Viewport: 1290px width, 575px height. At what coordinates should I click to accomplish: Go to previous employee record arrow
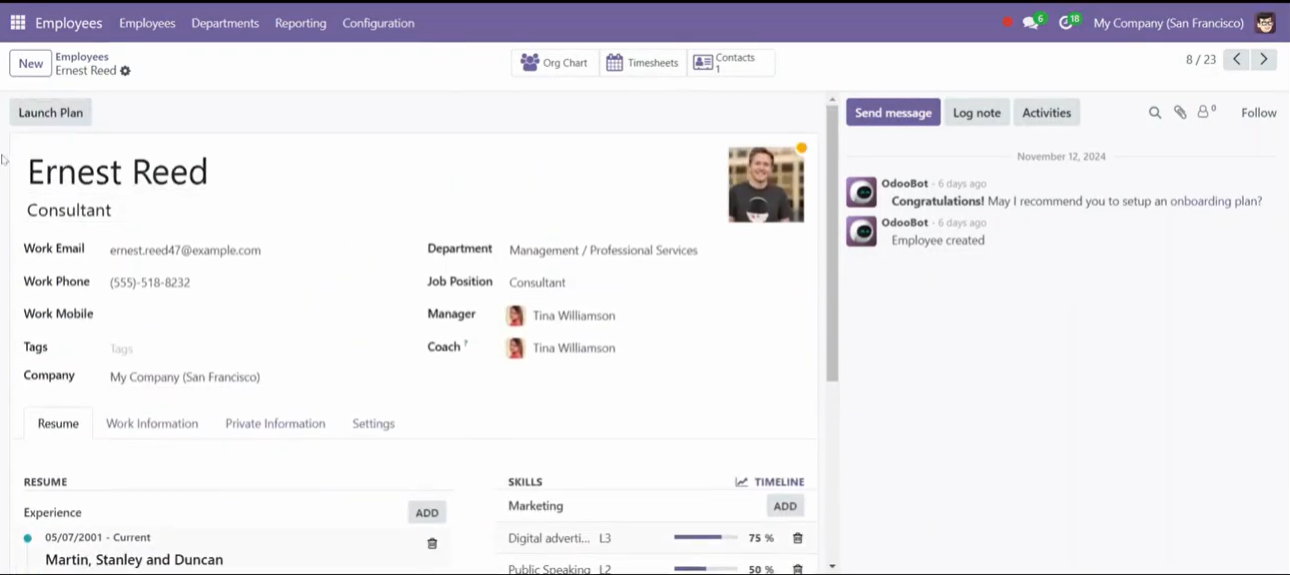1237,60
